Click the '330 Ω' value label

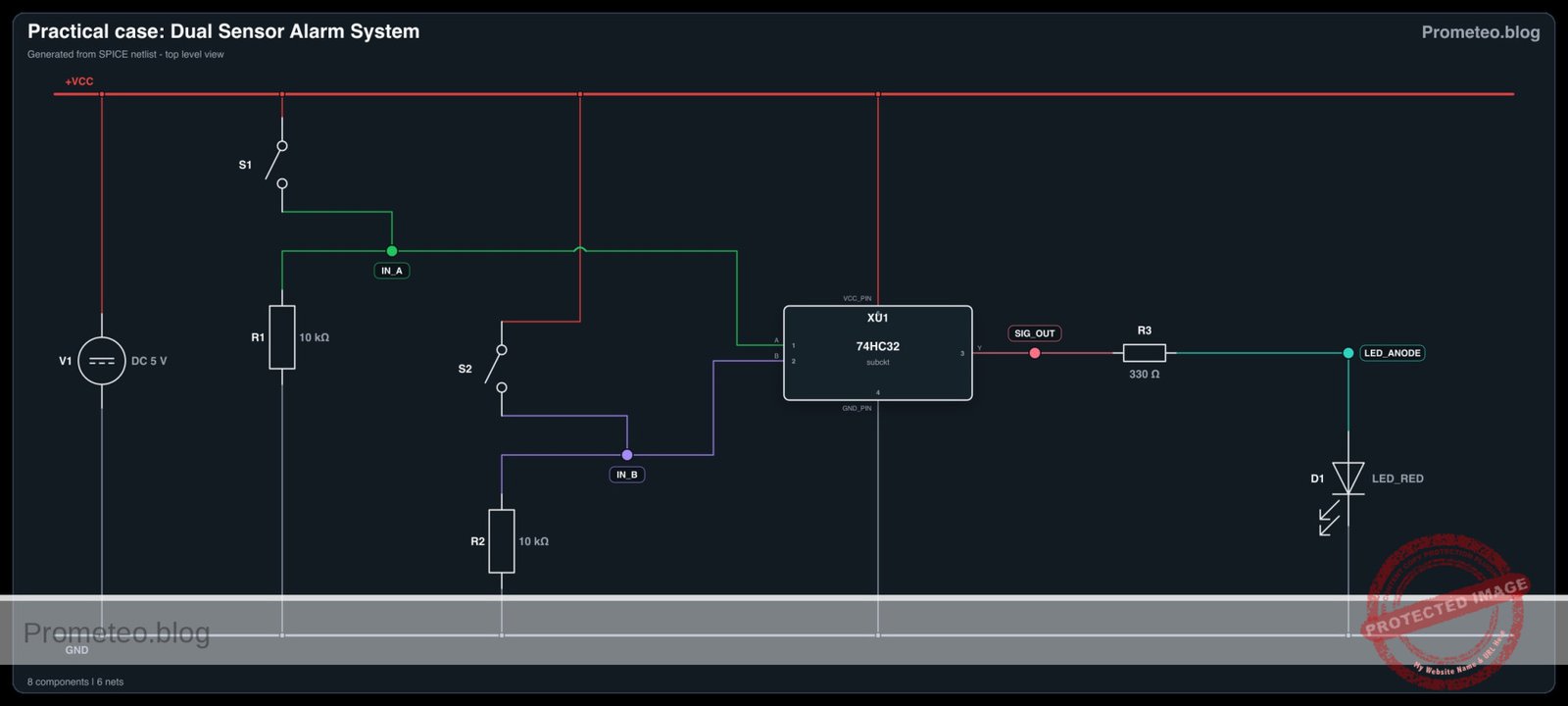tap(1144, 375)
